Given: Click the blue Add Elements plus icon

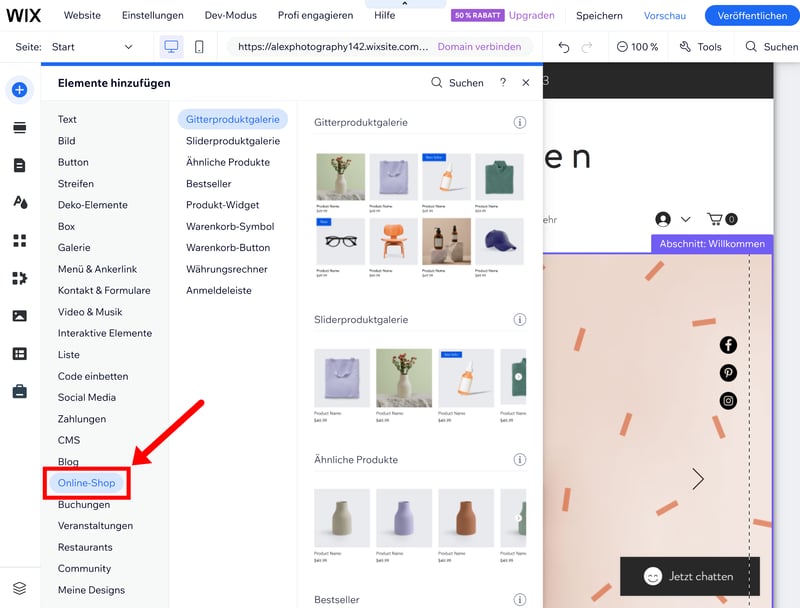Looking at the screenshot, I should (20, 90).
